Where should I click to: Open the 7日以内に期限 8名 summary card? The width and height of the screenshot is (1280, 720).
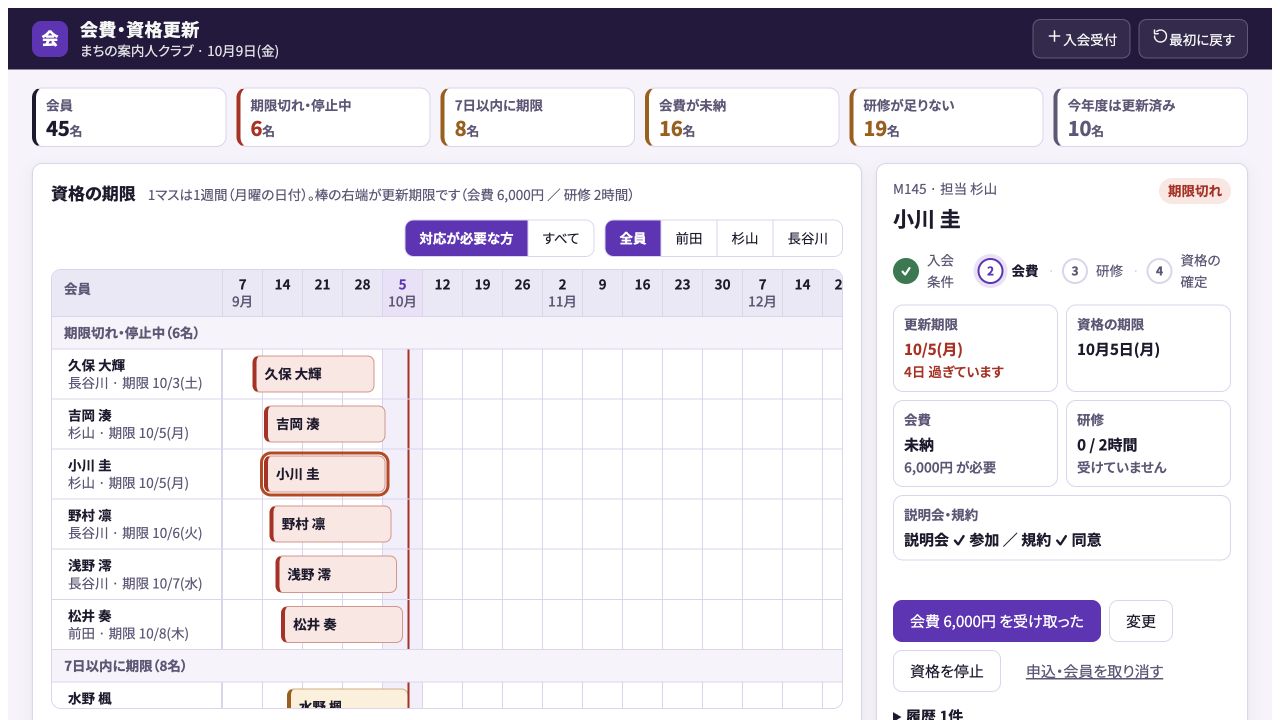pyautogui.click(x=538, y=117)
